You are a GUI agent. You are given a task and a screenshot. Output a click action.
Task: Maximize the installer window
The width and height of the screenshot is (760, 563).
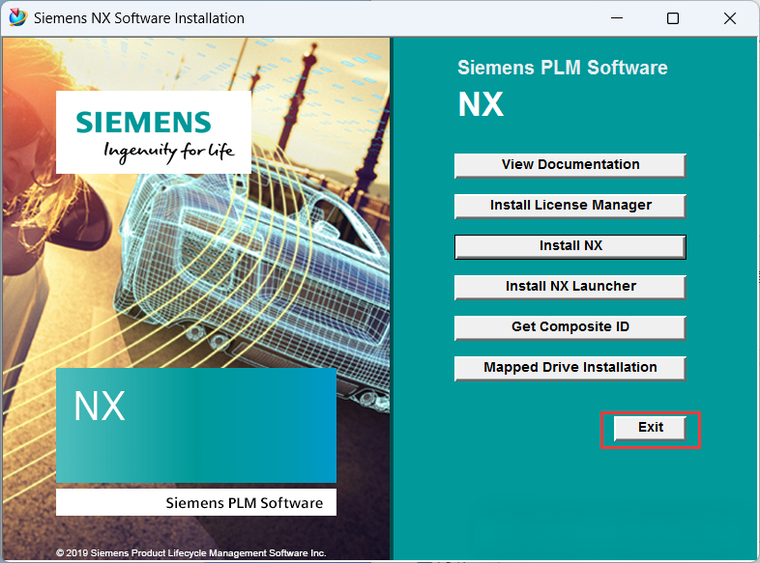coord(673,18)
